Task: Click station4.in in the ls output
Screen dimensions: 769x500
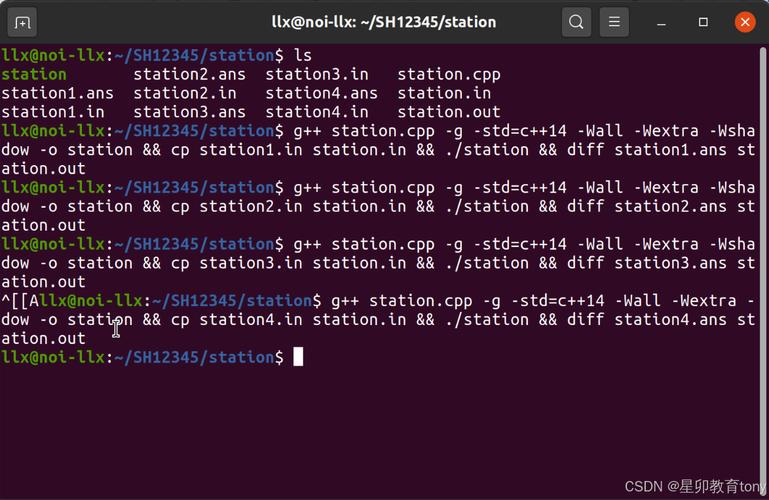Action: pos(317,112)
